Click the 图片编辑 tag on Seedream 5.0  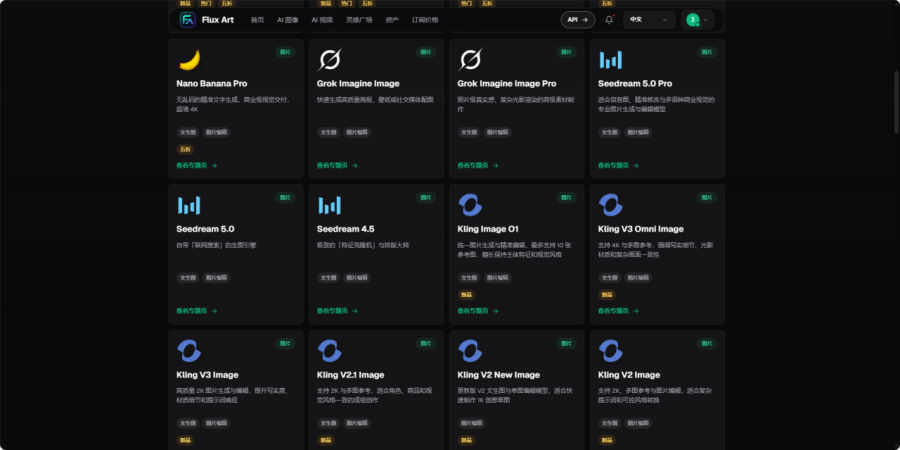click(216, 277)
